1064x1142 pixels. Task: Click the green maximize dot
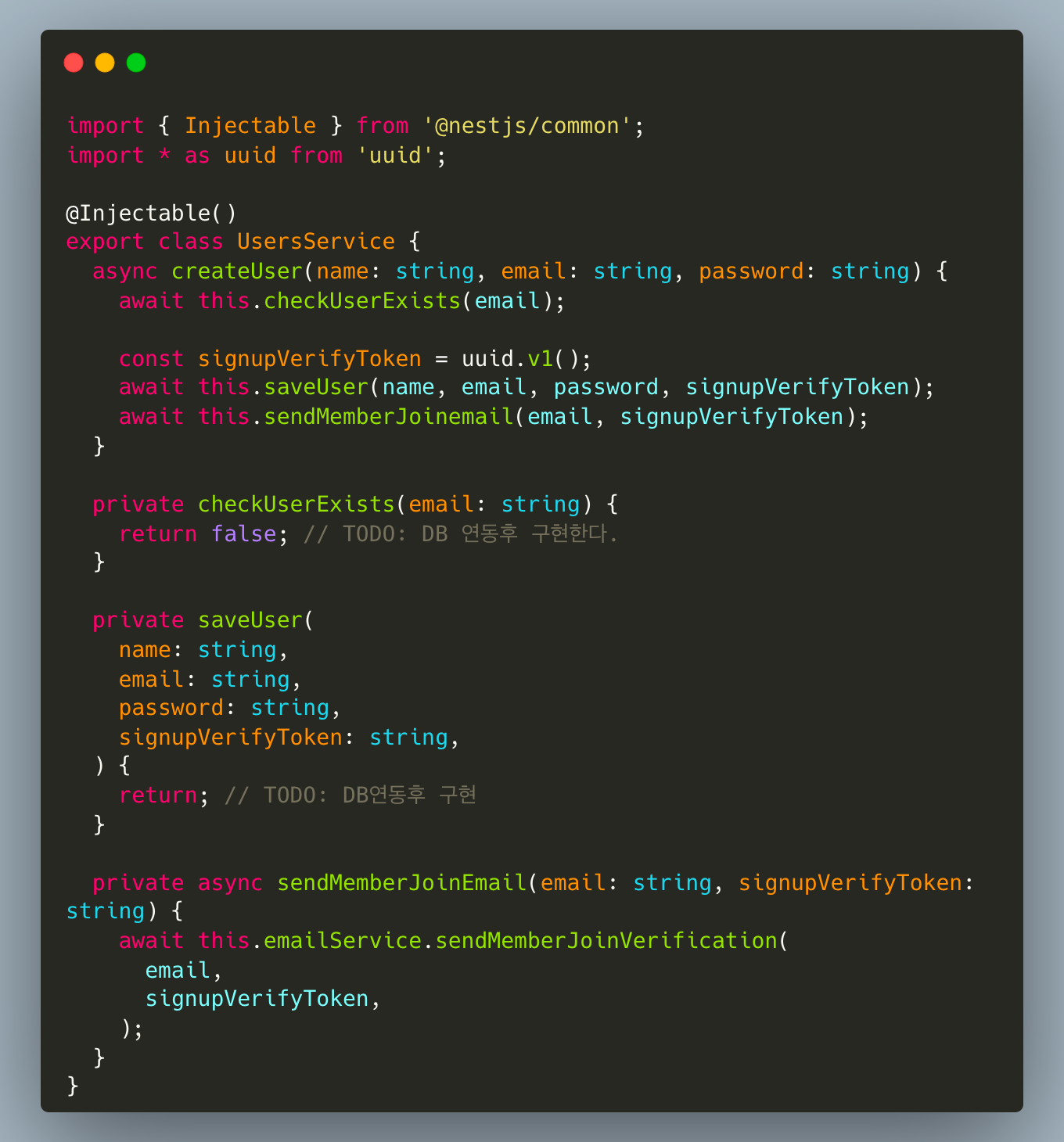[136, 63]
